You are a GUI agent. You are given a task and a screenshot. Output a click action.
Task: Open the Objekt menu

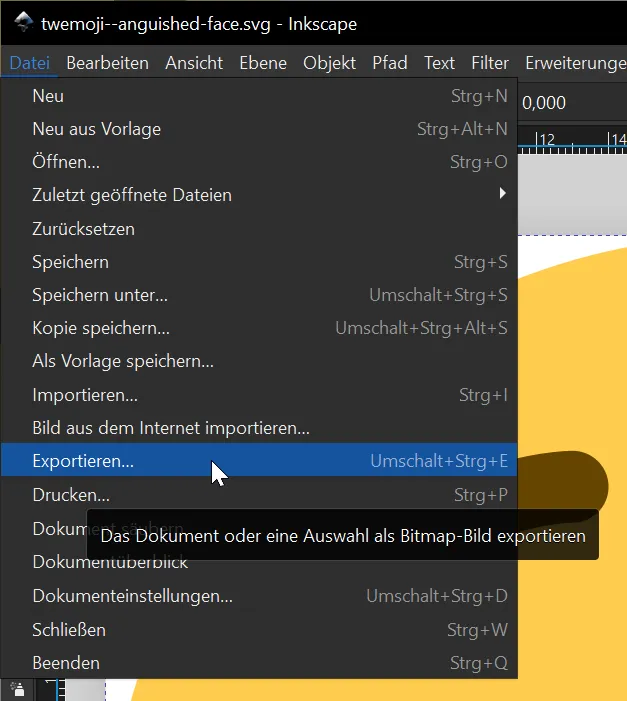329,62
